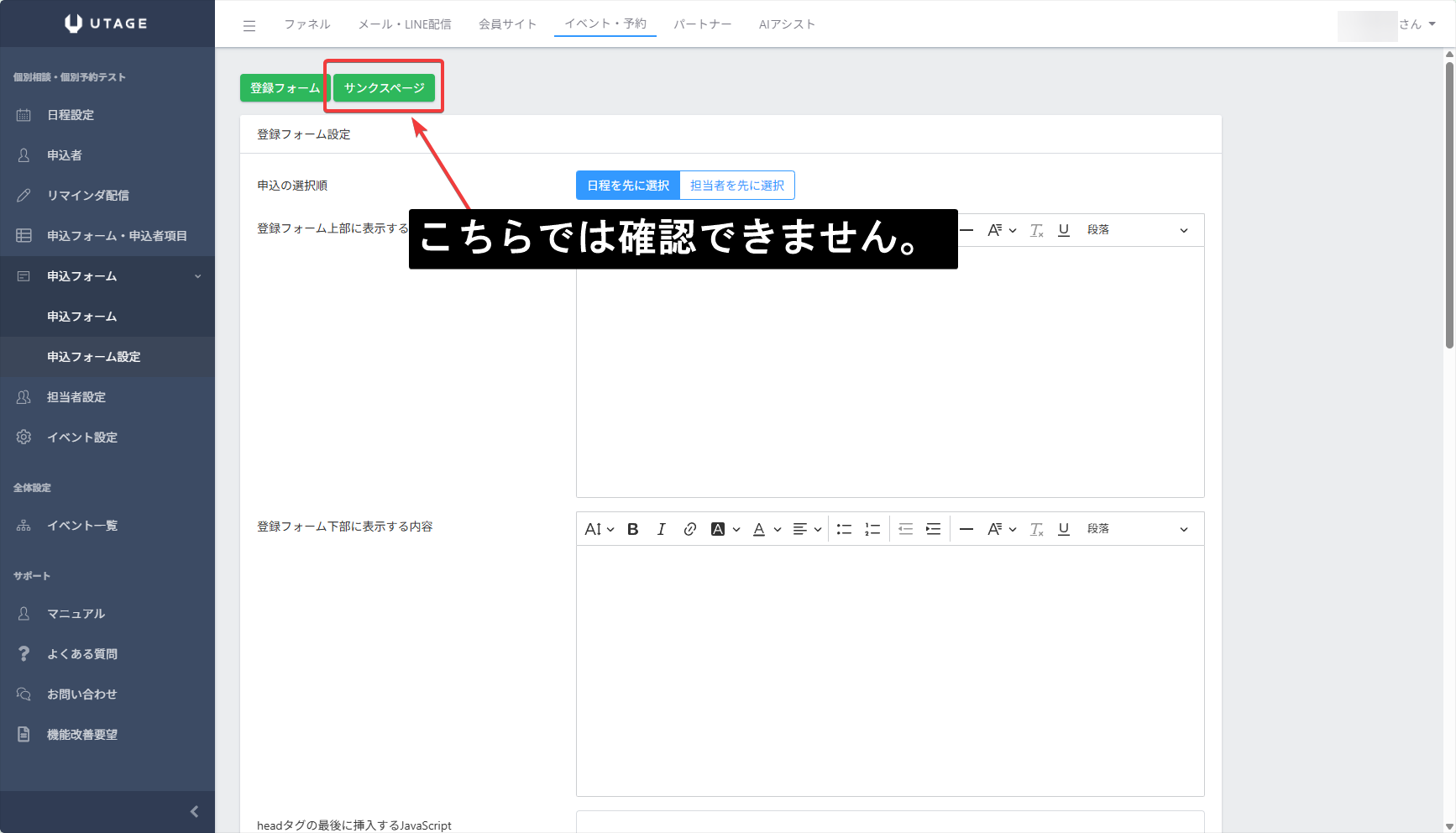Viewport: 1456px width, 833px height.
Task: Expand the 申込フォーム sidebar group
Action: point(107,276)
